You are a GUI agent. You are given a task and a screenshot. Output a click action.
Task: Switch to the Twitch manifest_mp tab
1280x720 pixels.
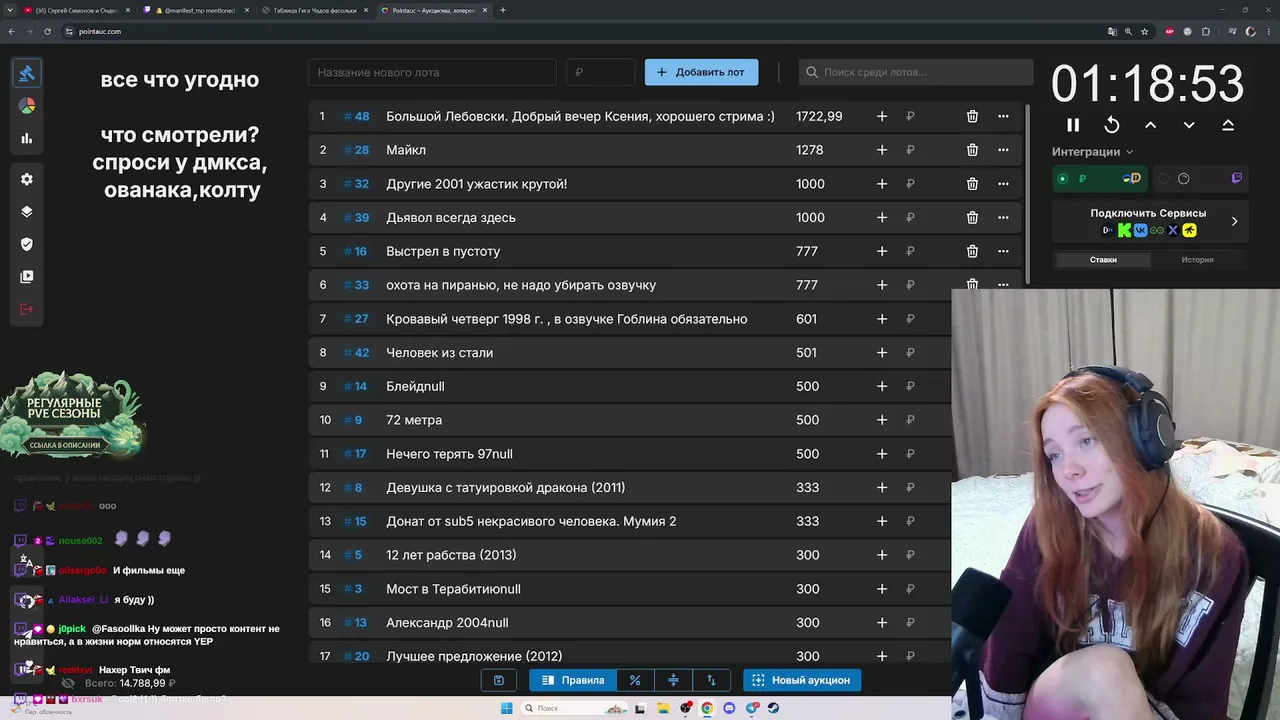pyautogui.click(x=196, y=10)
